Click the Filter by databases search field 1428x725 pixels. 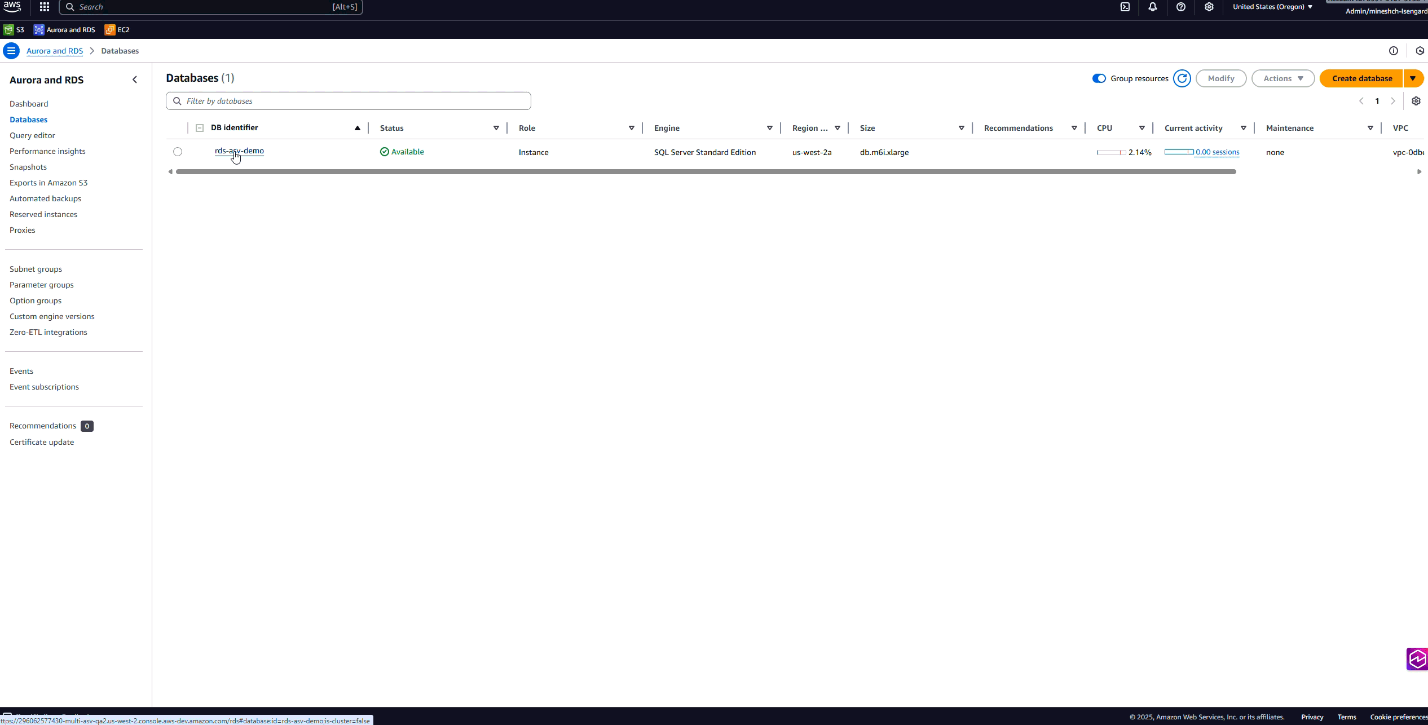point(348,101)
